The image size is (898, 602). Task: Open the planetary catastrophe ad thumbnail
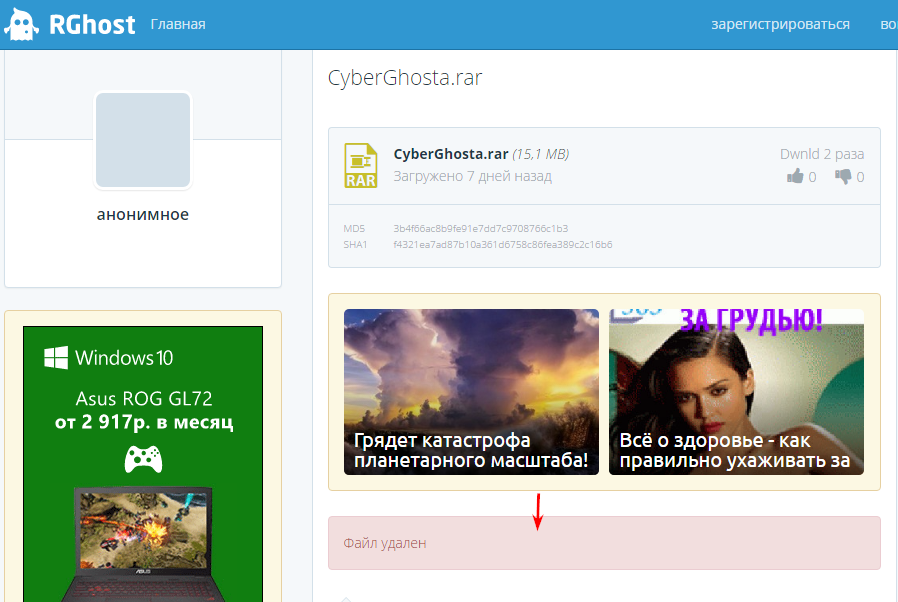point(471,391)
